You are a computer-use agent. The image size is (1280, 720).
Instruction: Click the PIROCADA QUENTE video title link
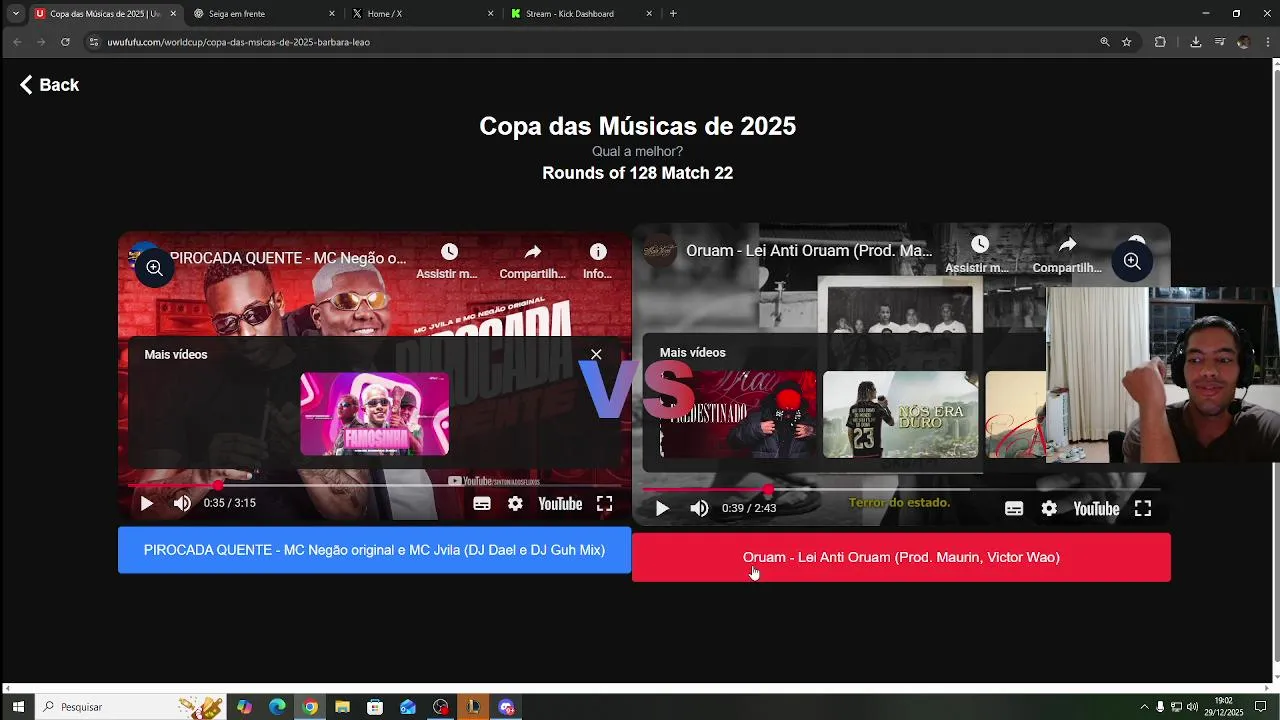288,258
